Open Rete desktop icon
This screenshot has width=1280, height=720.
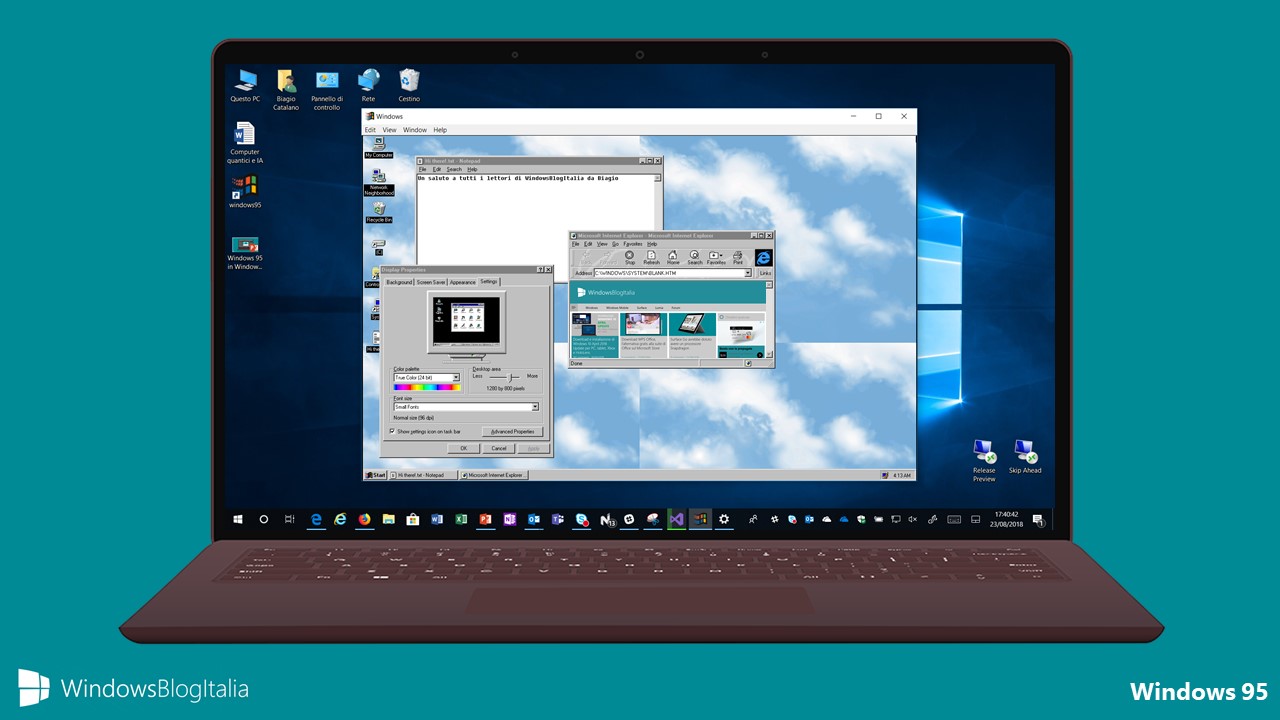click(368, 85)
